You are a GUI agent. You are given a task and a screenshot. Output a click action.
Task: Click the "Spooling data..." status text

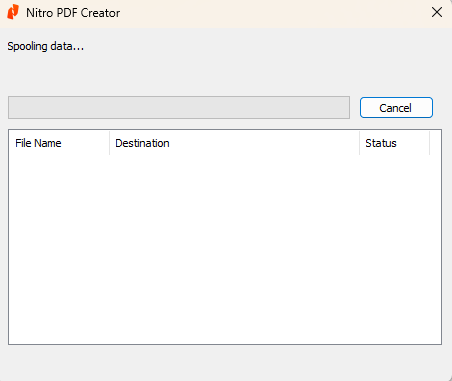tap(46, 46)
